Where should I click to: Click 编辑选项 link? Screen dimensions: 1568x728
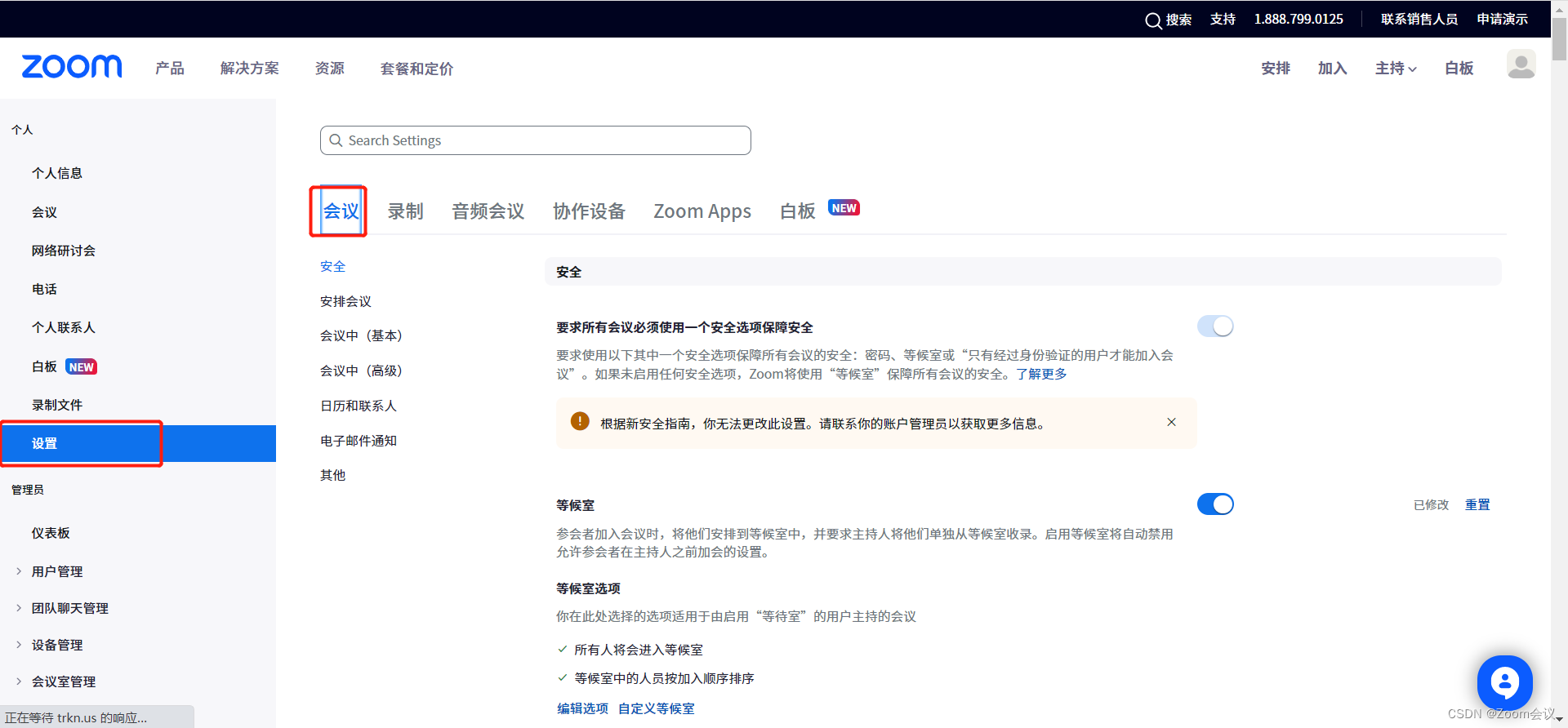(582, 708)
